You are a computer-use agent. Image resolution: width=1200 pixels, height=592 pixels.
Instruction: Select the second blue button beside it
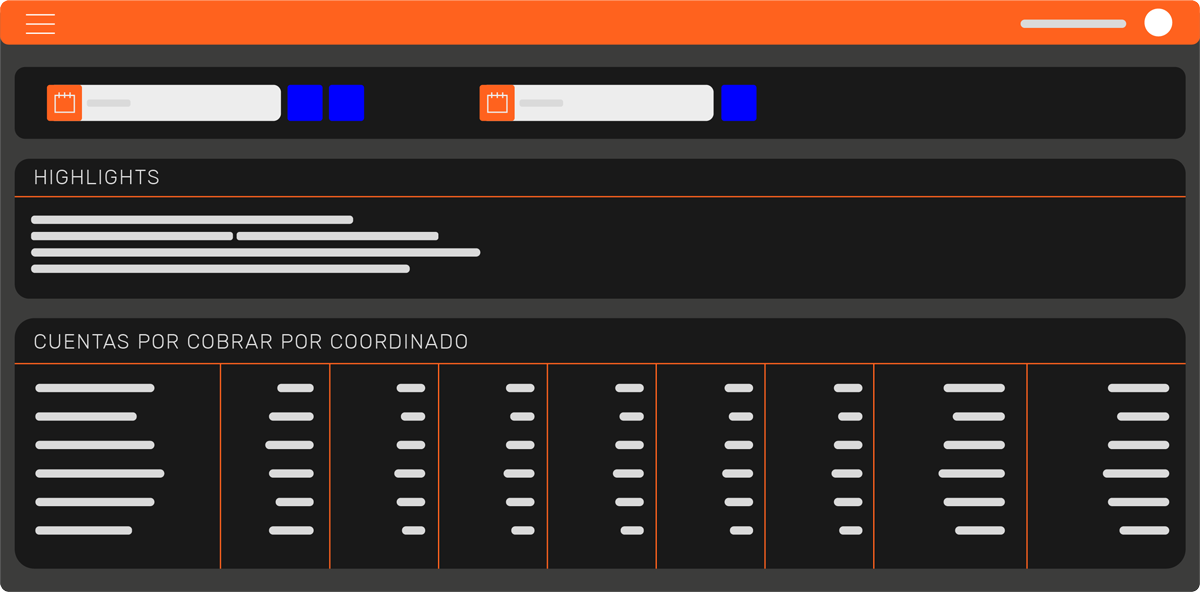(x=347, y=102)
